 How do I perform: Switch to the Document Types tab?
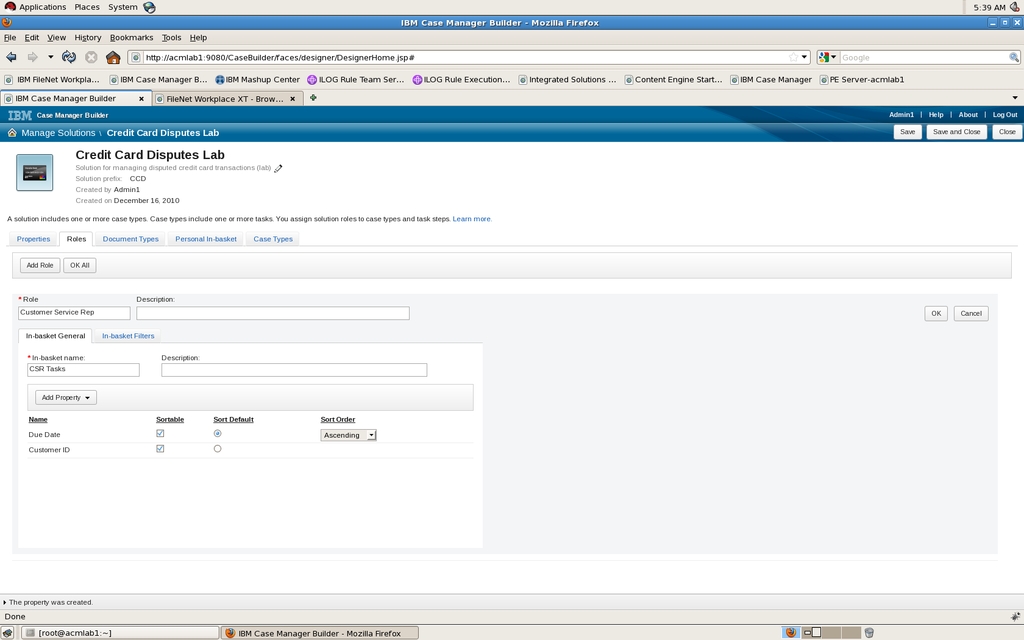coord(131,239)
